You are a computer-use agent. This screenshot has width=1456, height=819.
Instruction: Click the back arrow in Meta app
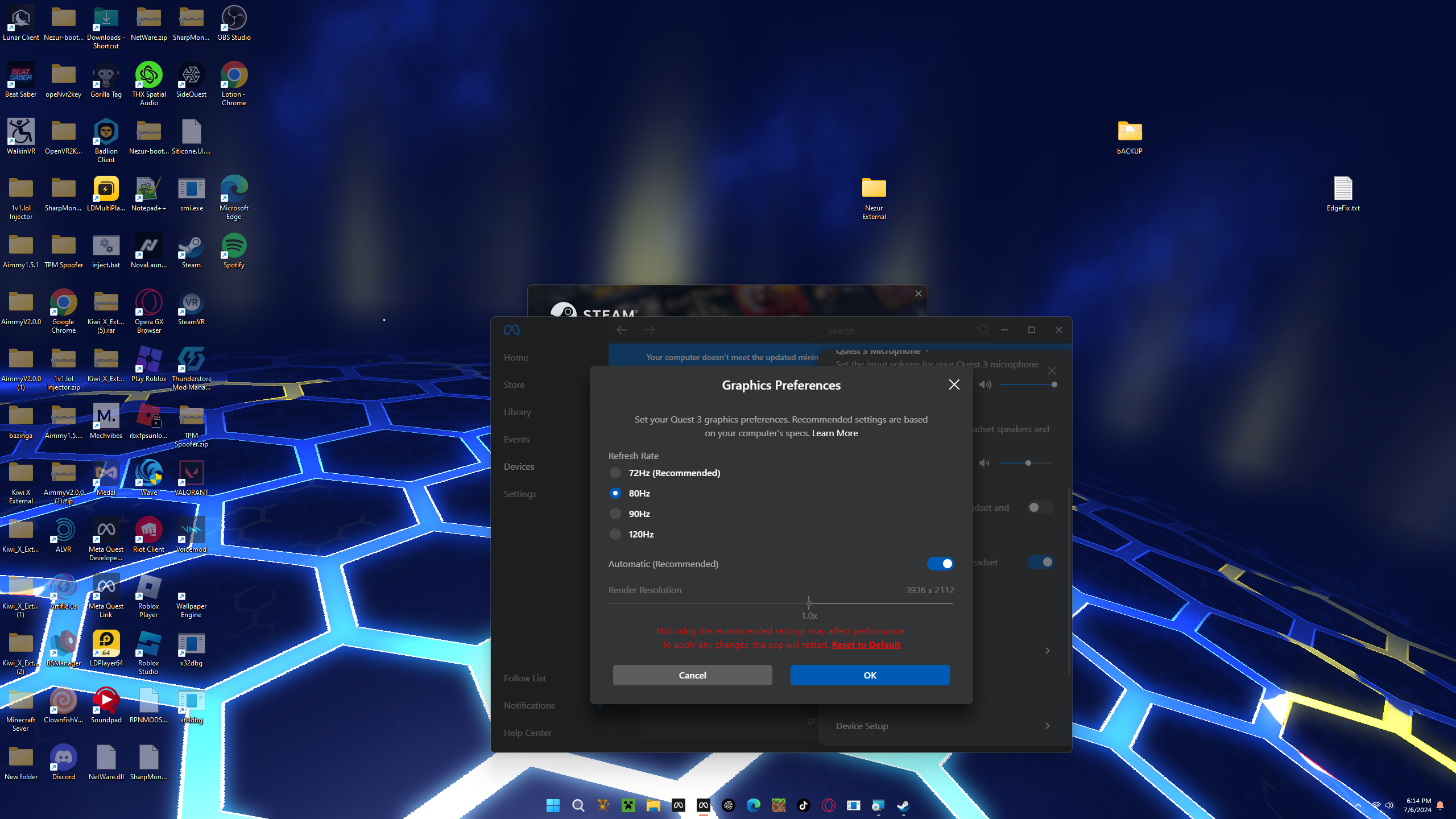pos(622,330)
